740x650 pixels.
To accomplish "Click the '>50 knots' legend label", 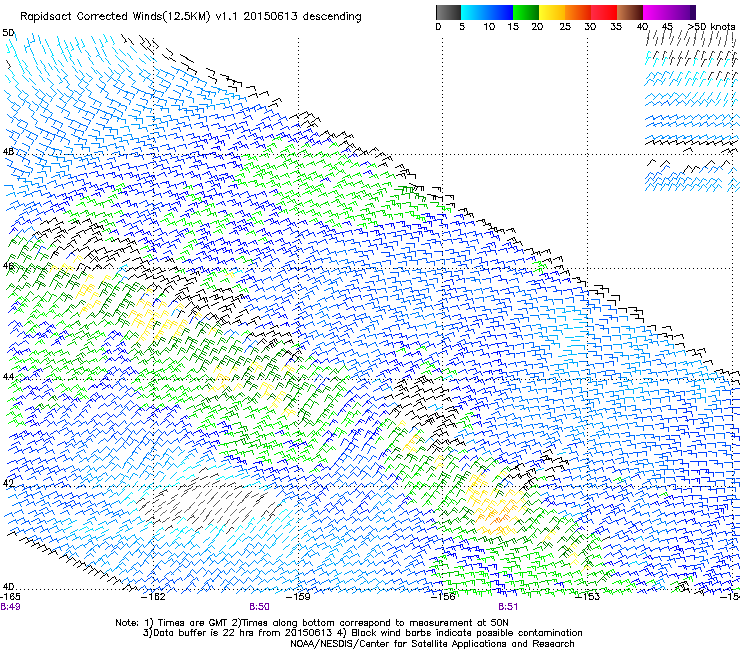I will click(x=712, y=26).
